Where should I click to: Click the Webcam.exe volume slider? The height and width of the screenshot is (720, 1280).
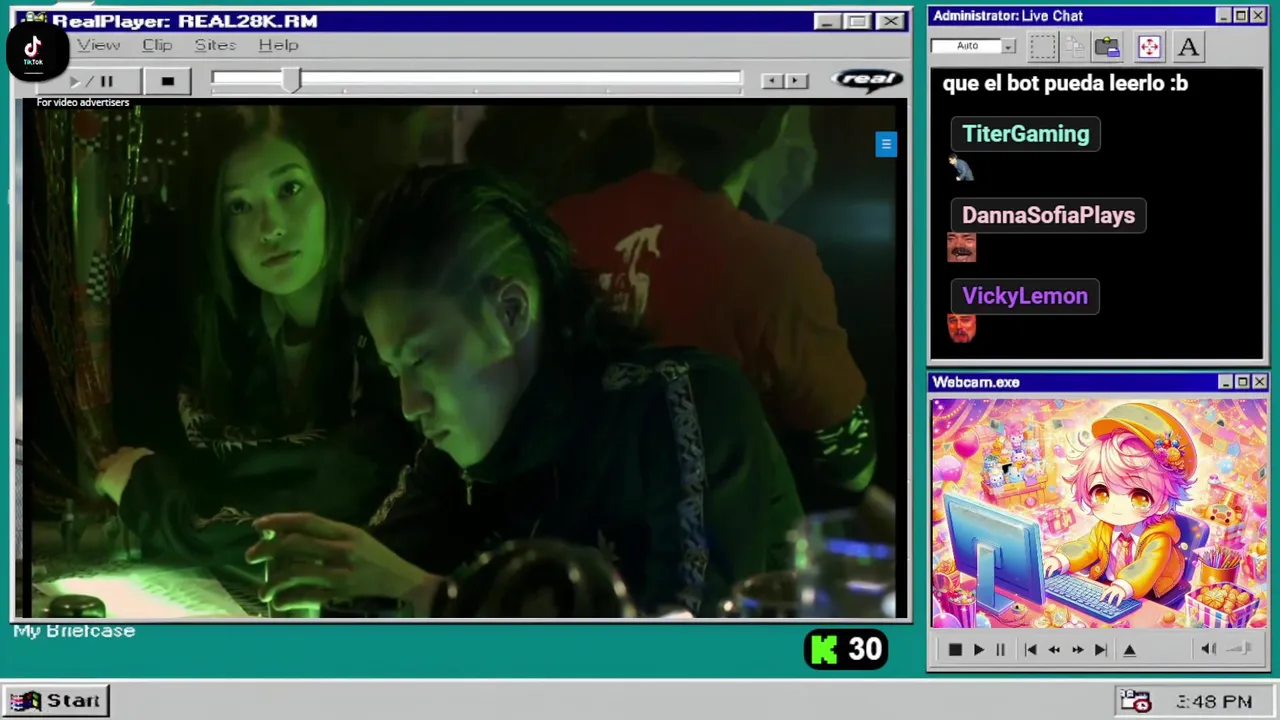coord(1240,649)
